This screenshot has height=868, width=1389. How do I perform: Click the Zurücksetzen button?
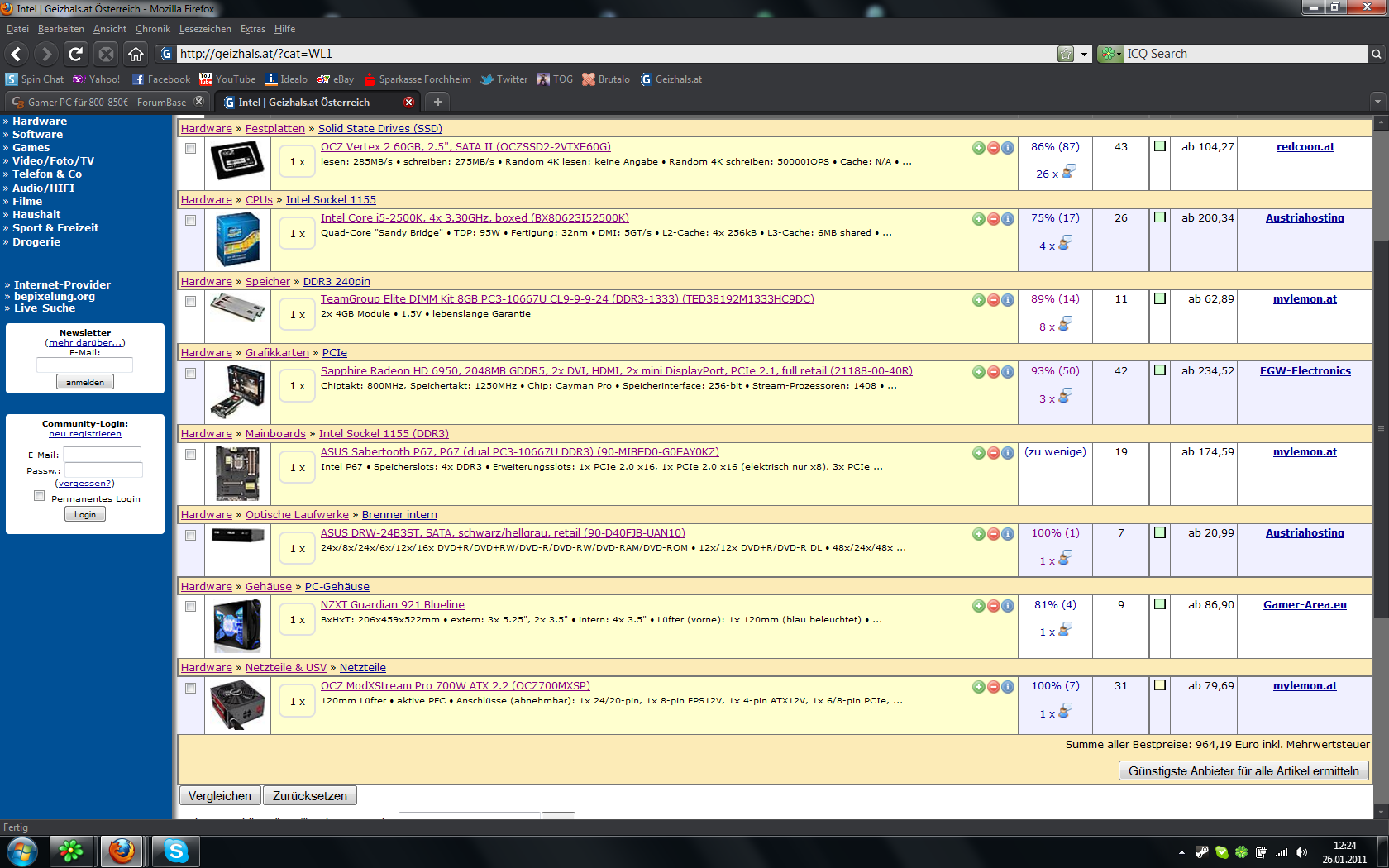(x=310, y=796)
